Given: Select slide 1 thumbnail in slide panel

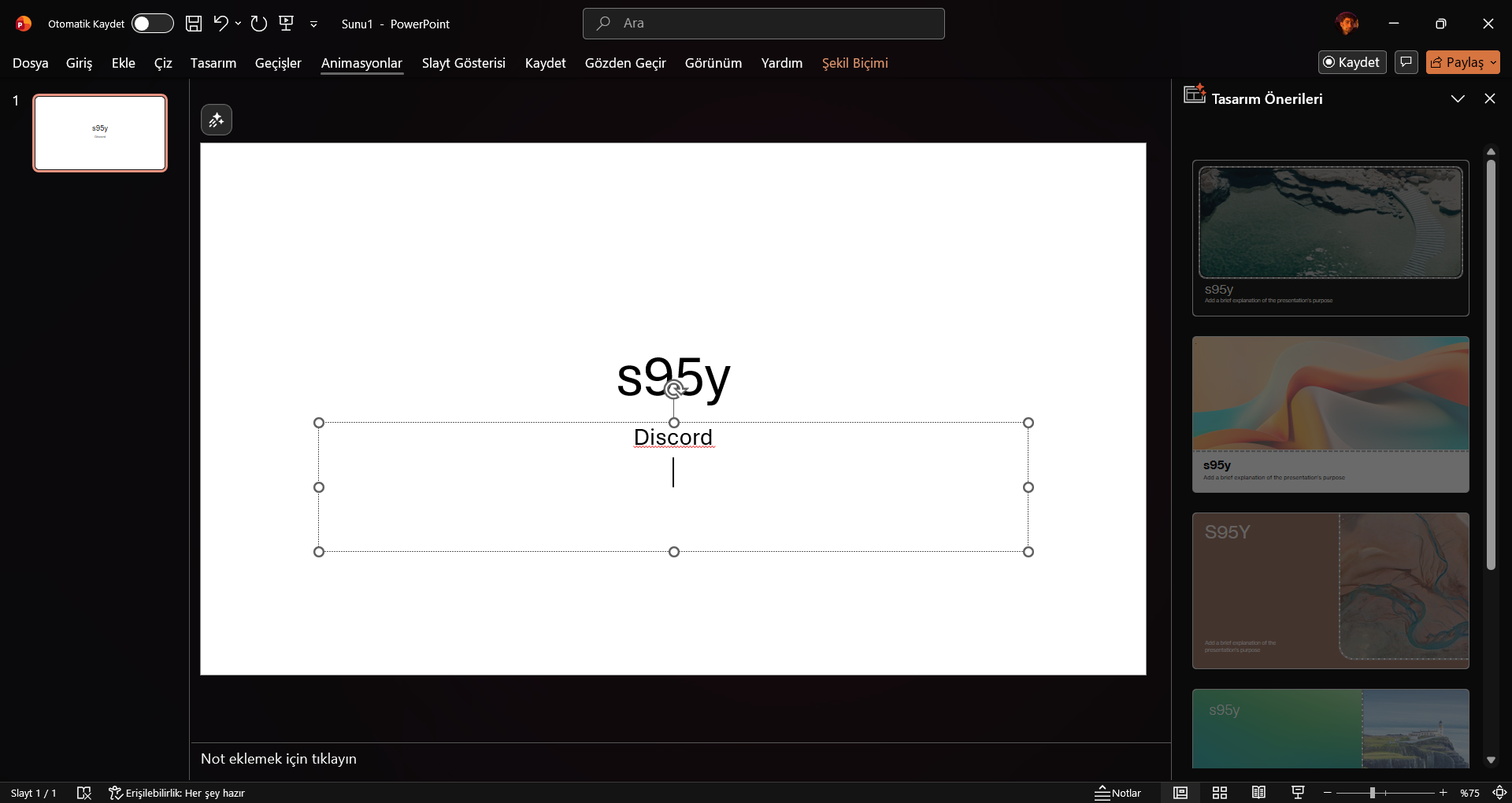Looking at the screenshot, I should tap(100, 133).
